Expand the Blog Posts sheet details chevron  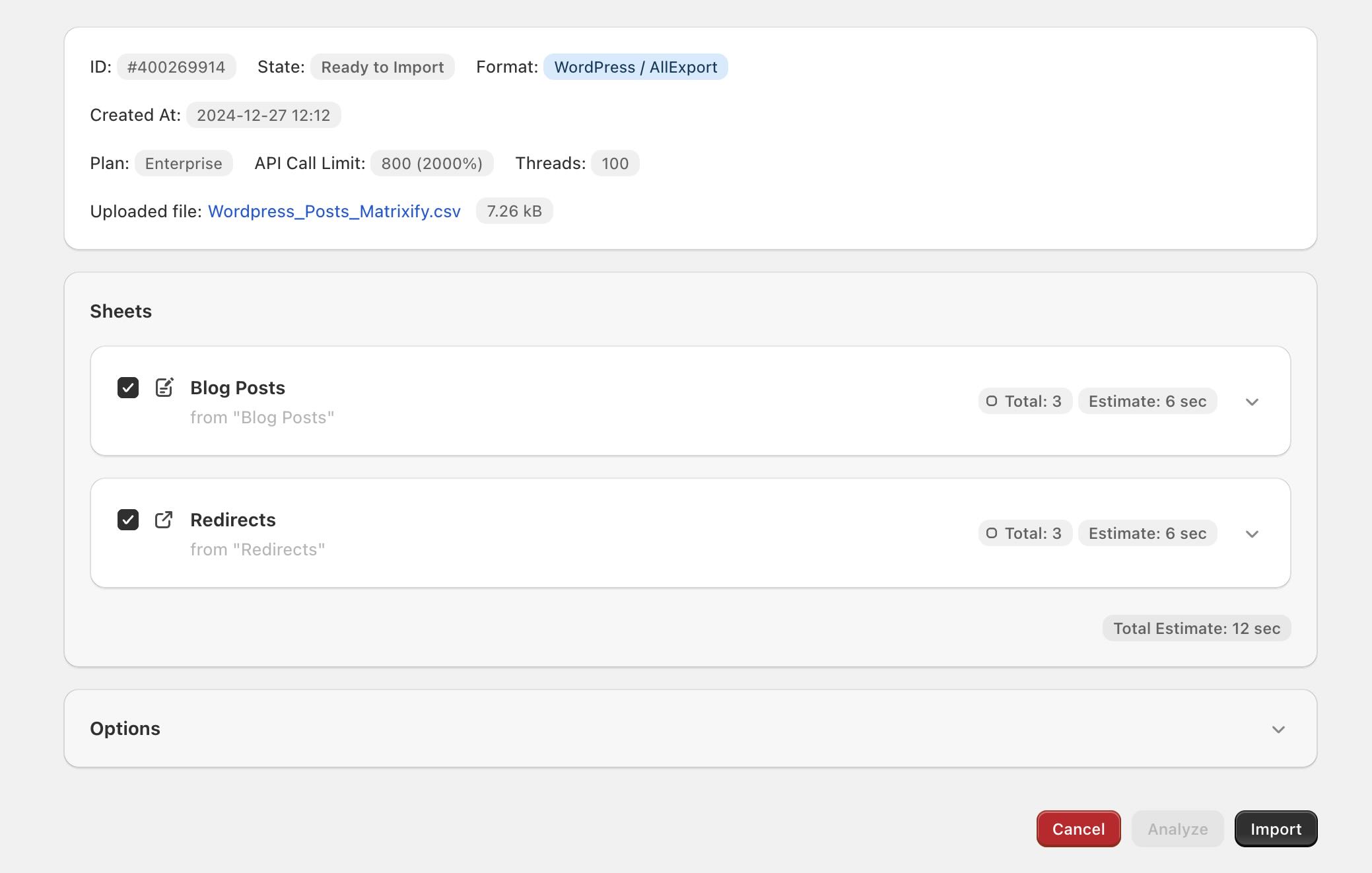1252,402
